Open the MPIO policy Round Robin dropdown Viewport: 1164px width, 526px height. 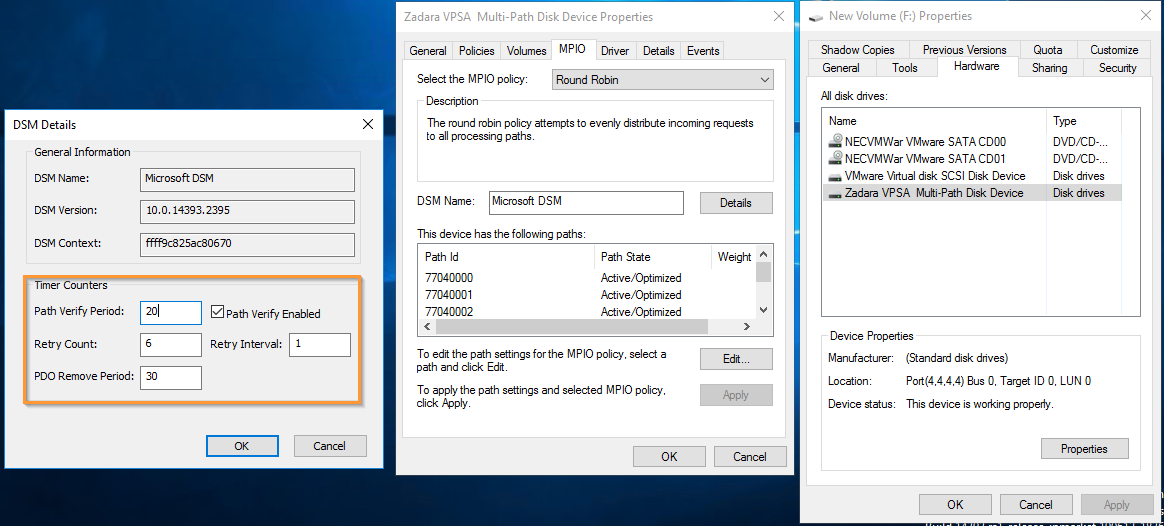click(663, 79)
